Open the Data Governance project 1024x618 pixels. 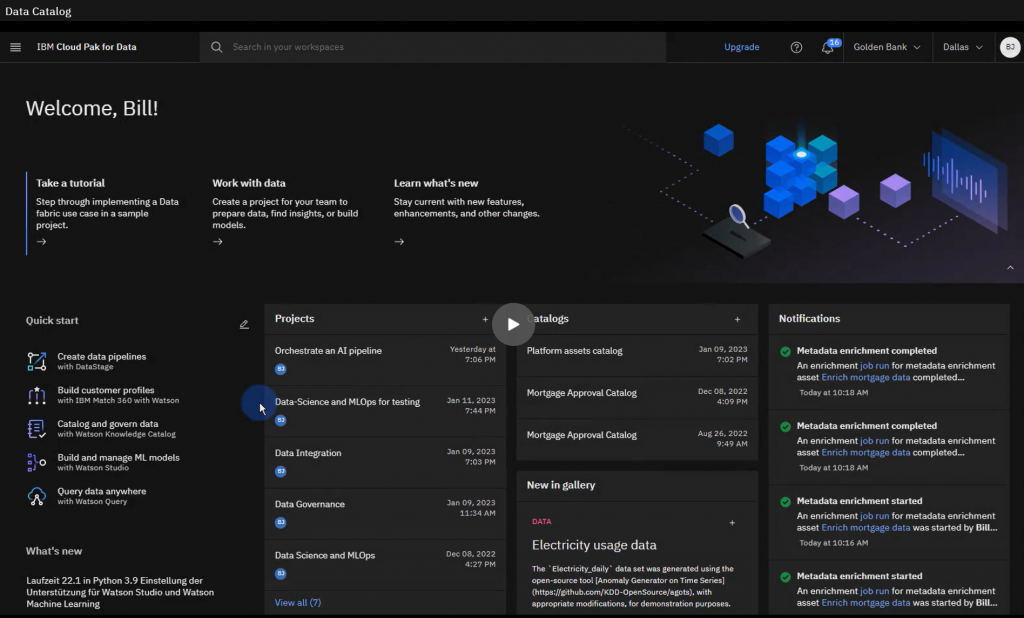click(312, 503)
